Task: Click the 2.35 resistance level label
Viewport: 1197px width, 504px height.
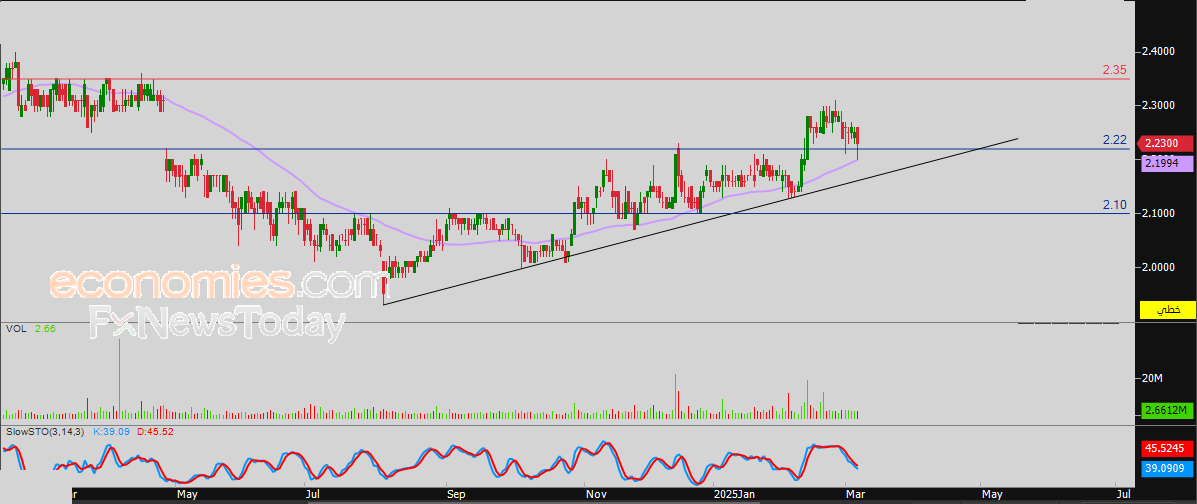Action: click(1115, 69)
